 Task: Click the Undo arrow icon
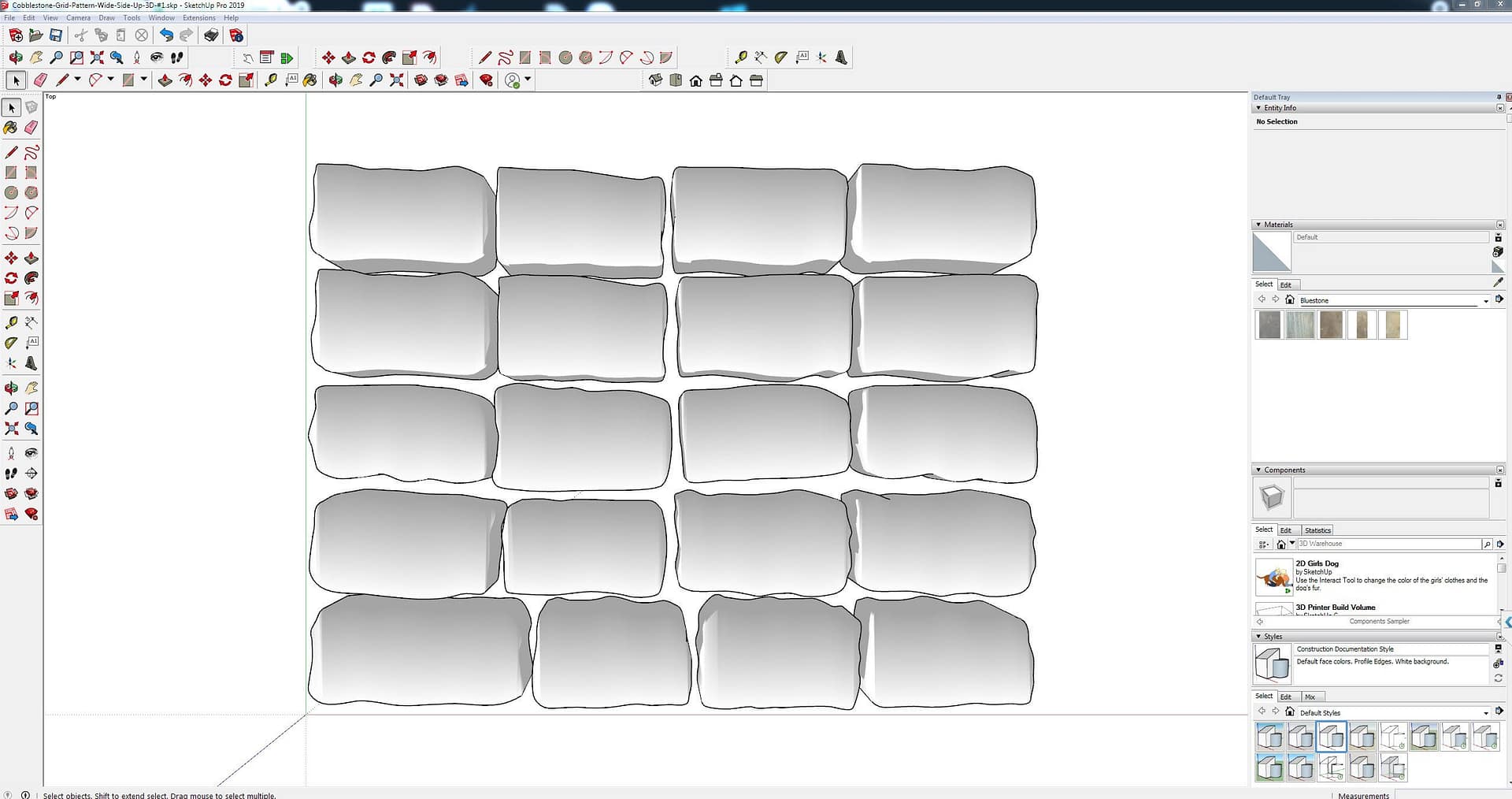point(165,35)
